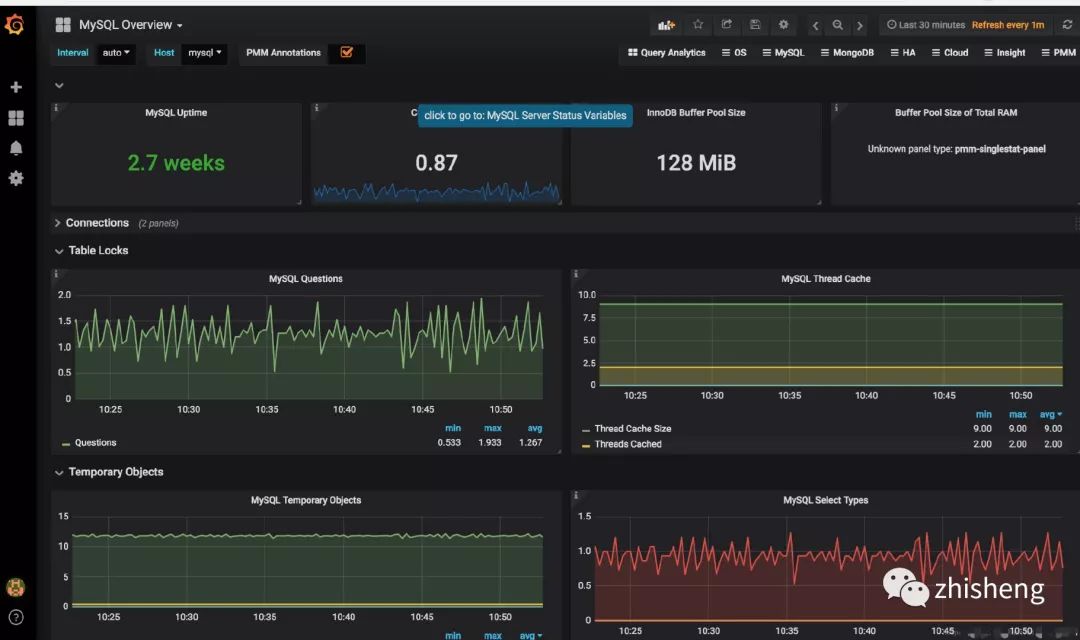Save the dashboard with disk icon
Screen dimensions: 1080x640
(755, 25)
